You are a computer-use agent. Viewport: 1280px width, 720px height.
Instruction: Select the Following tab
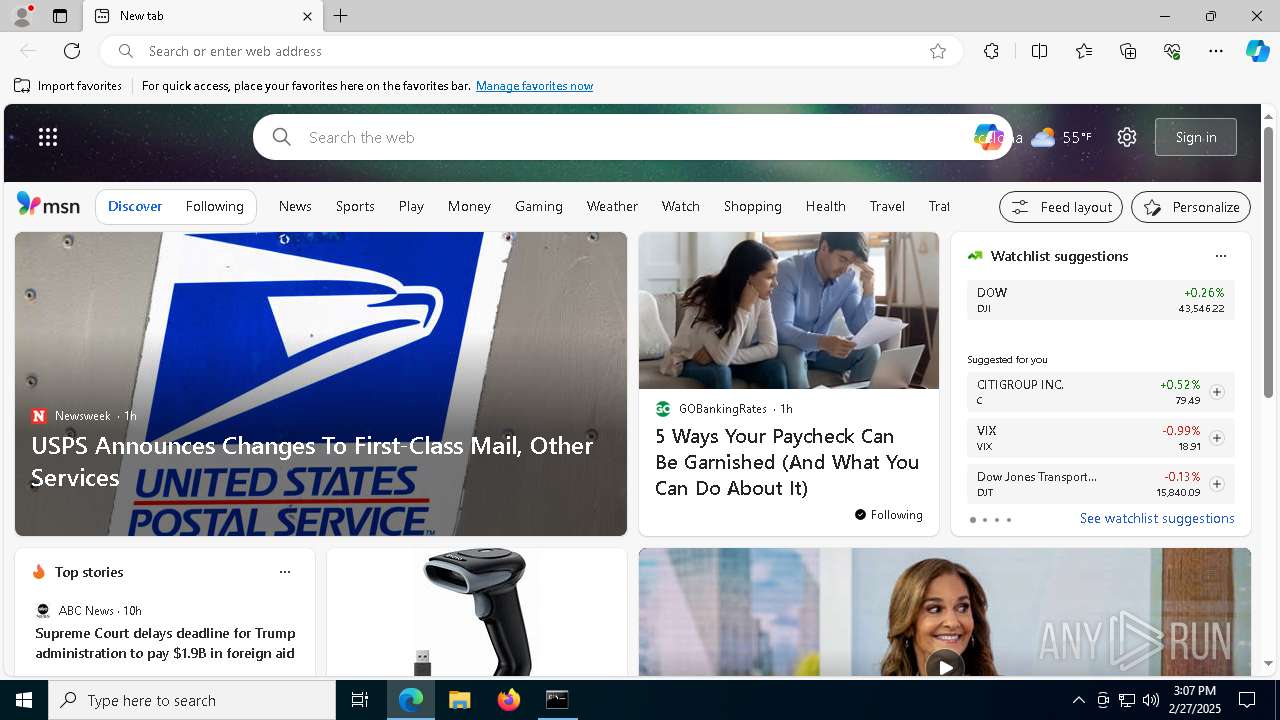point(214,206)
